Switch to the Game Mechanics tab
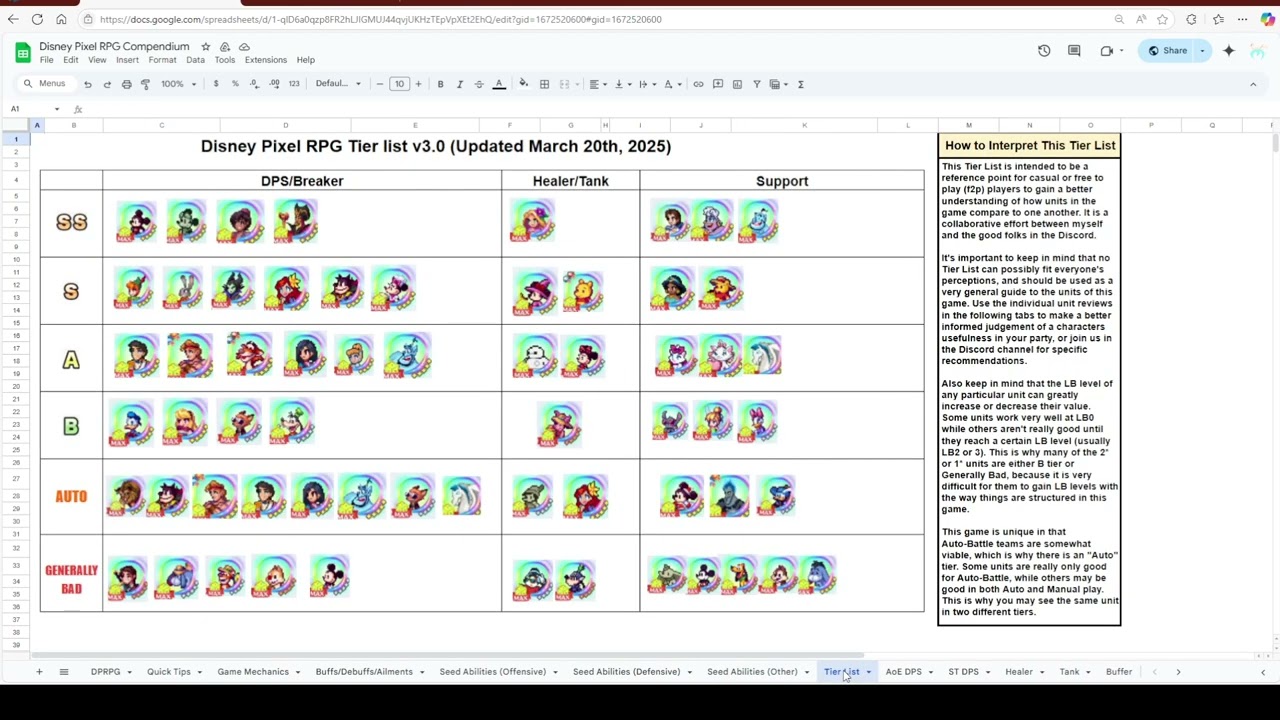 253,672
